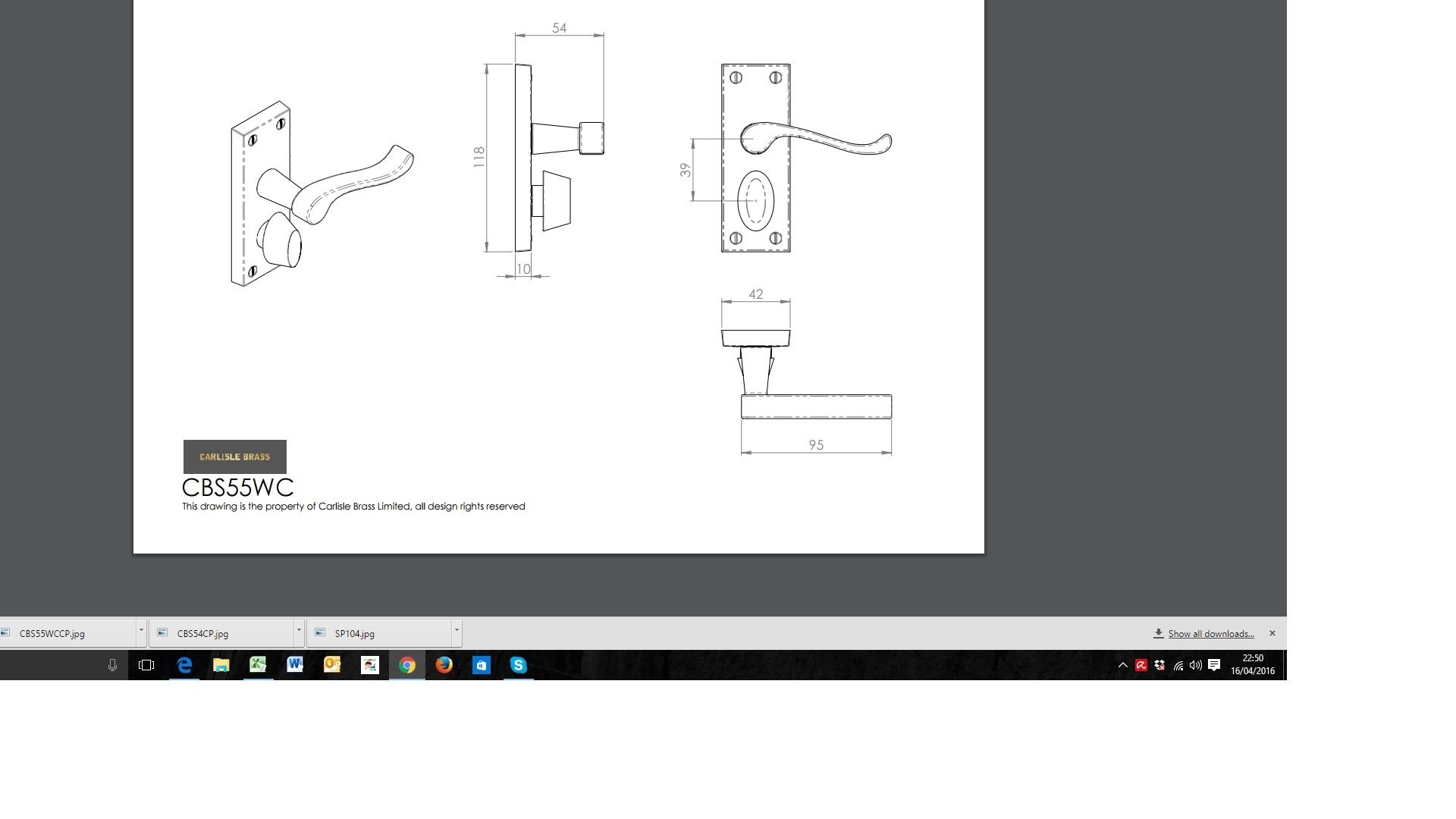Open the CBS54CP.jpg downloaded file
The width and height of the screenshot is (1456, 819).
[x=202, y=633]
